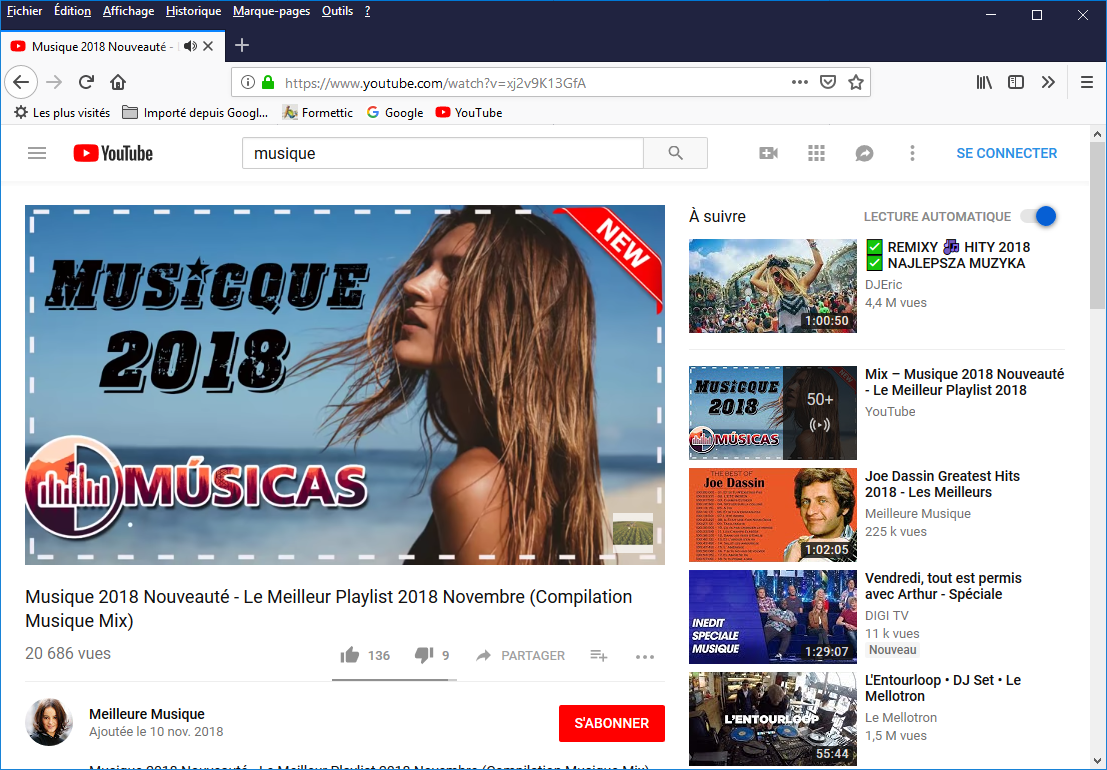Play the L'Entourloop DJ Set thumbnail
Screen dimensions: 1107x770
[x=772, y=719]
